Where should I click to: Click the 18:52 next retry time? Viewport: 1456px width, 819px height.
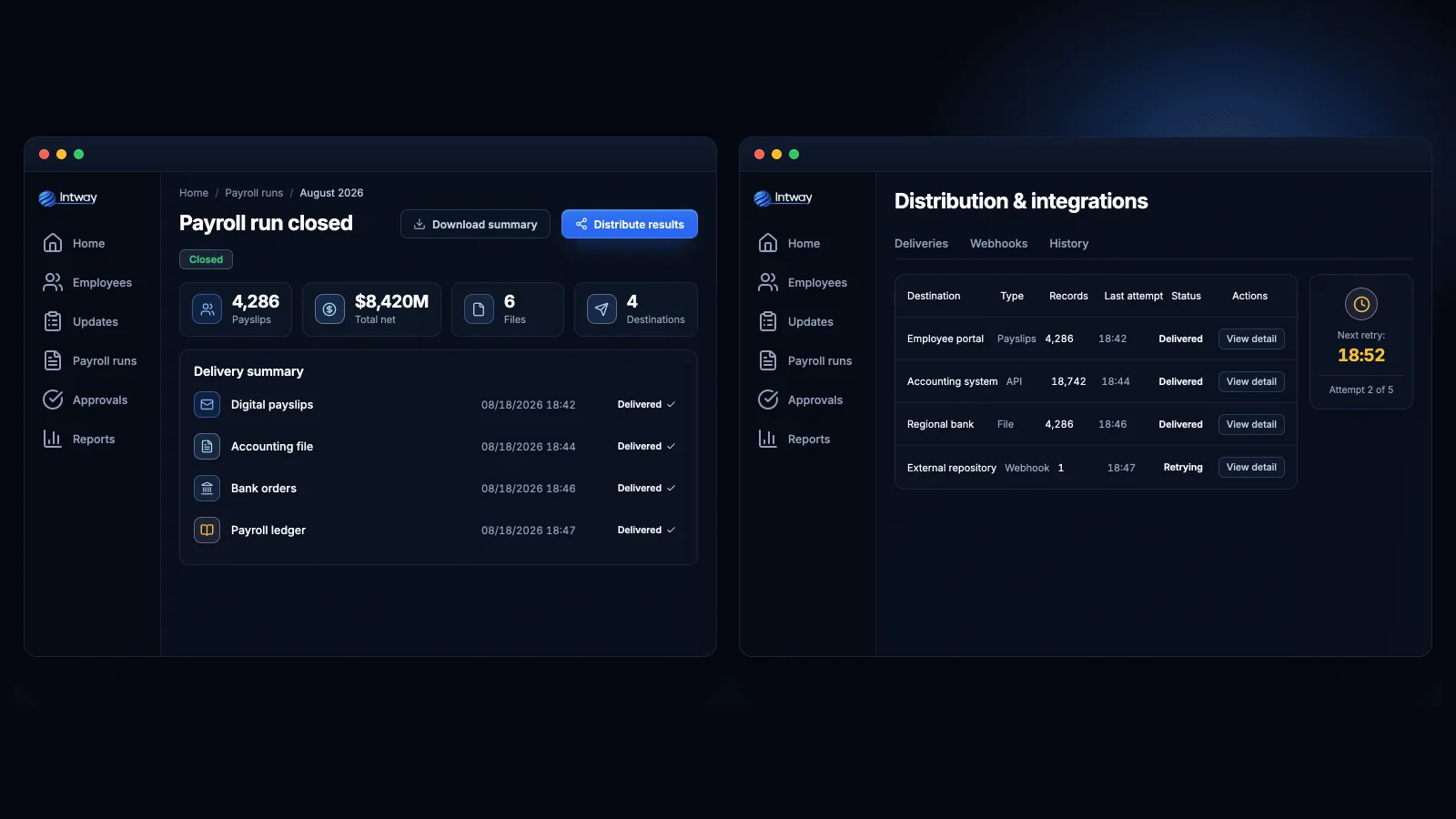[1361, 355]
